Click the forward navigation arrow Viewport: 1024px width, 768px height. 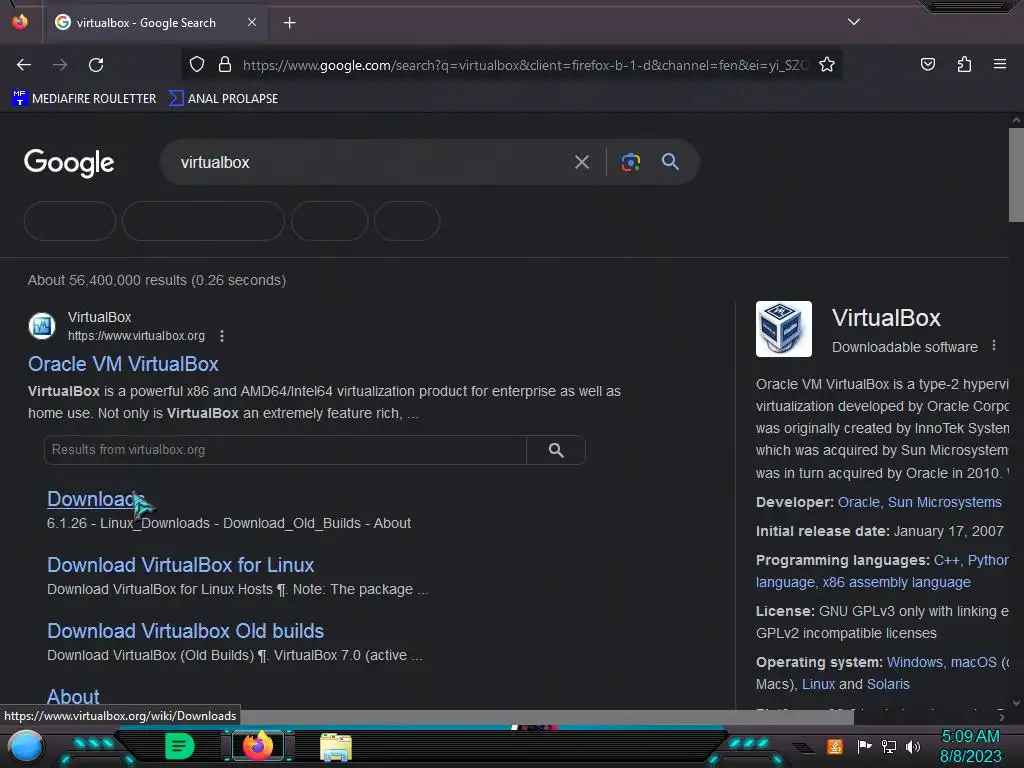pyautogui.click(x=60, y=65)
